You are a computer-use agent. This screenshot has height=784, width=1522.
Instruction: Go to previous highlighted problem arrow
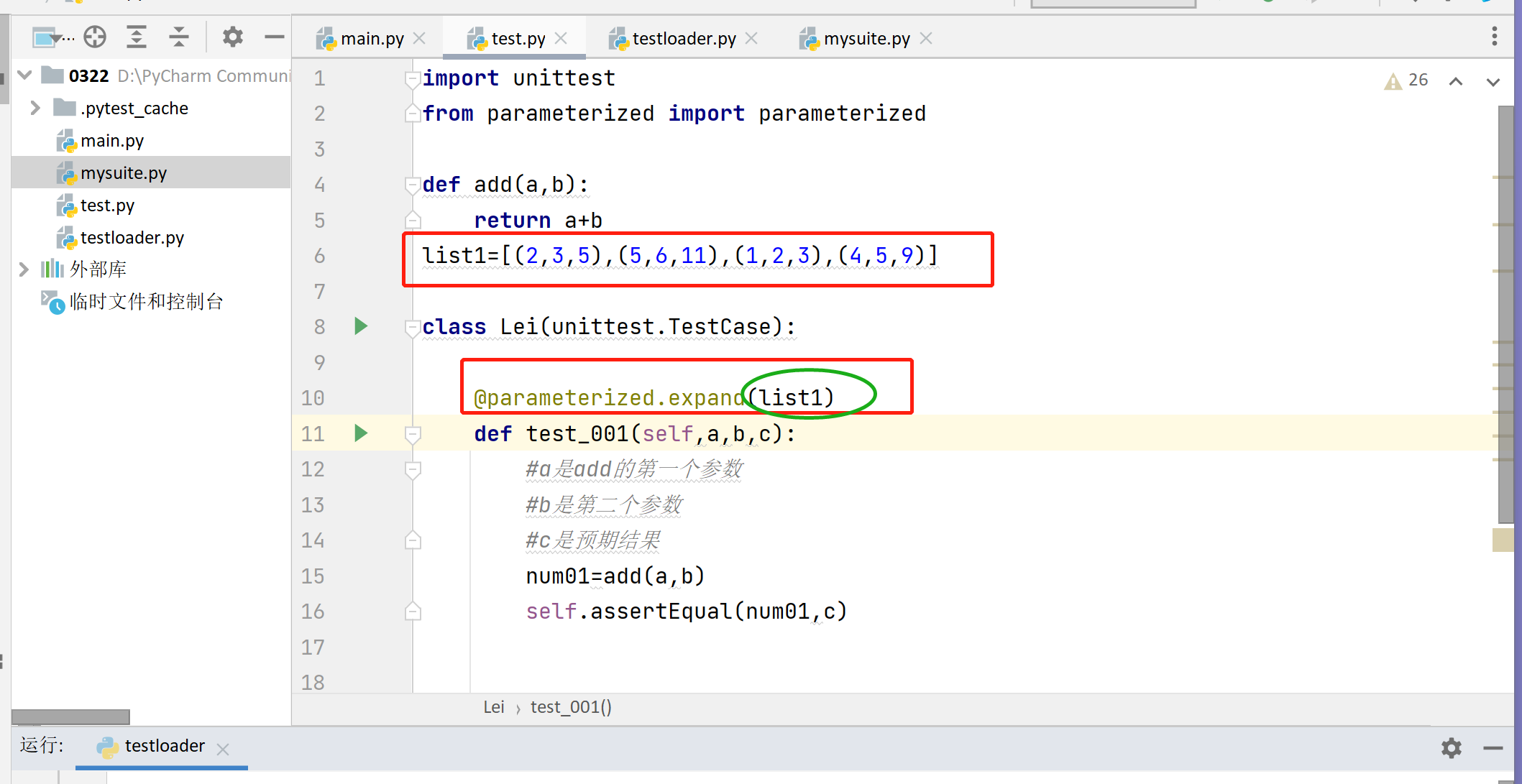coord(1455,81)
